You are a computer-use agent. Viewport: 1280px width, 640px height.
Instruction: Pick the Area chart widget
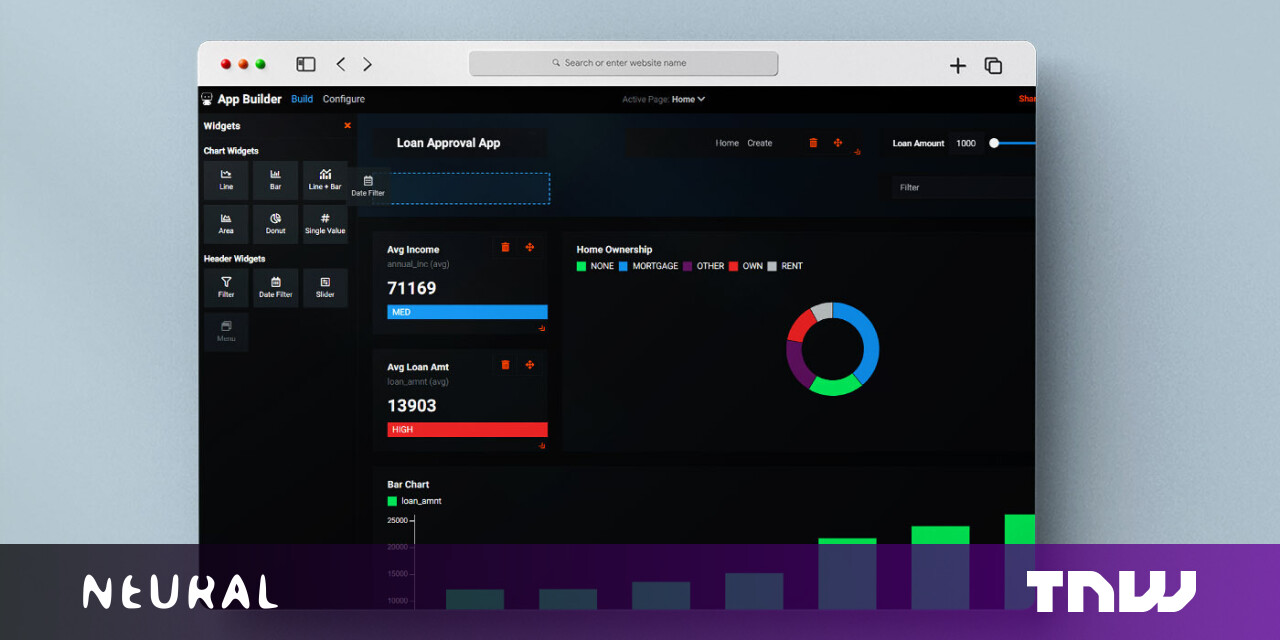[x=226, y=224]
